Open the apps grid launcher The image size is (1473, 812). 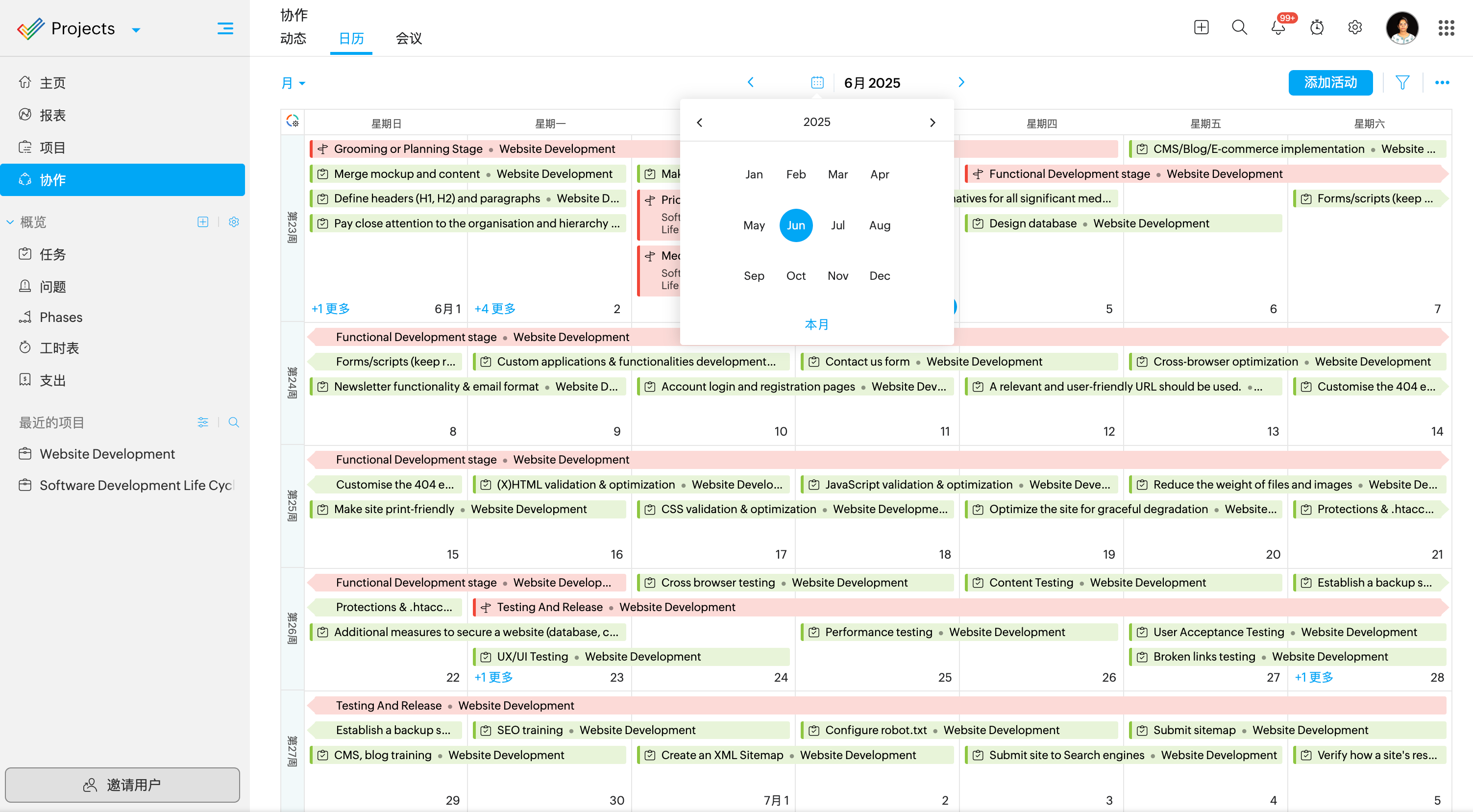click(1446, 27)
